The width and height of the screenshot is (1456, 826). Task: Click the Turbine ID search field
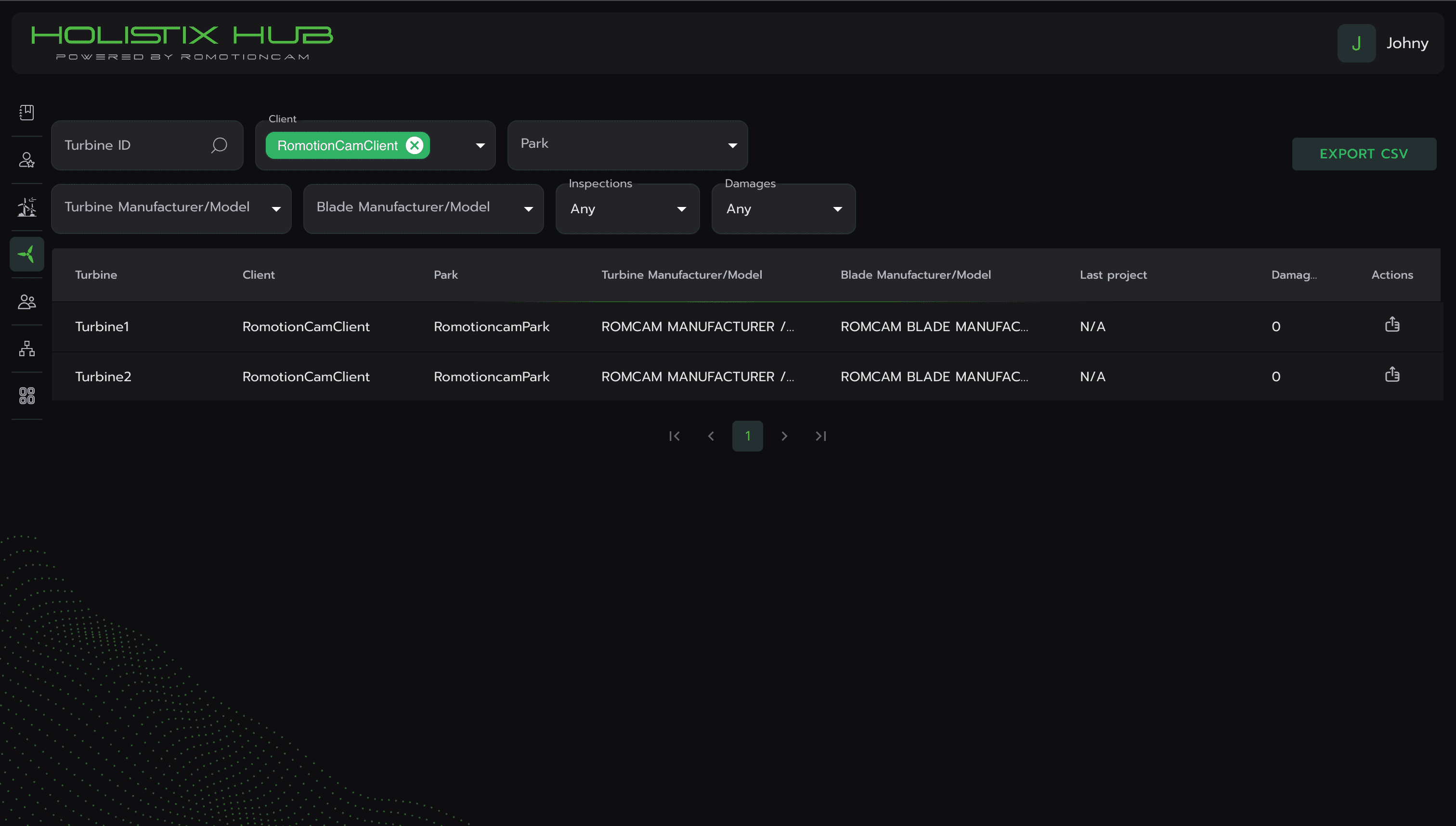130,145
